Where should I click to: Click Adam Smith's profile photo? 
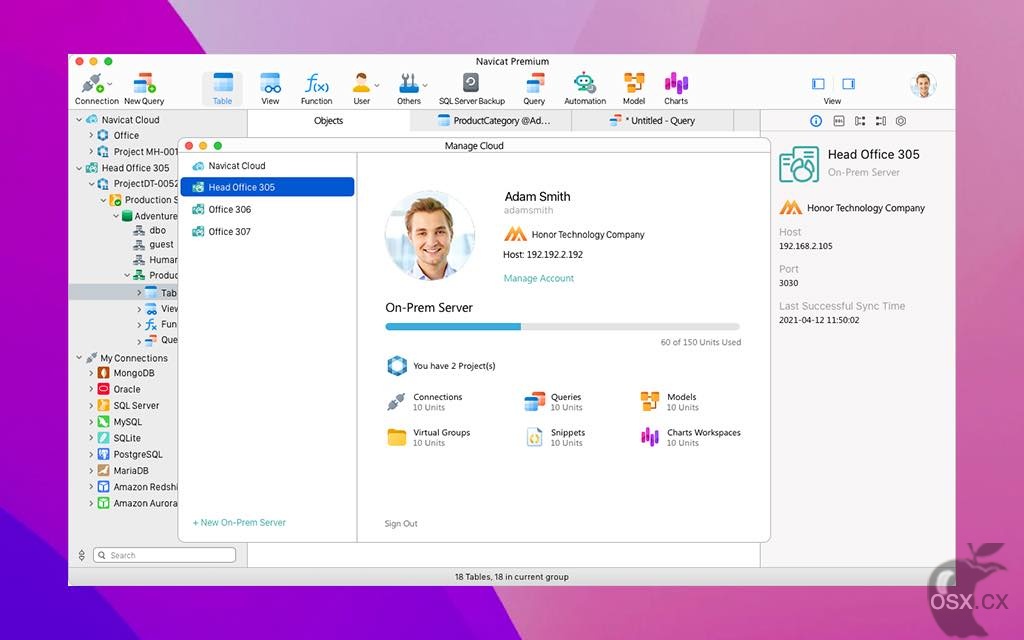tap(430, 236)
